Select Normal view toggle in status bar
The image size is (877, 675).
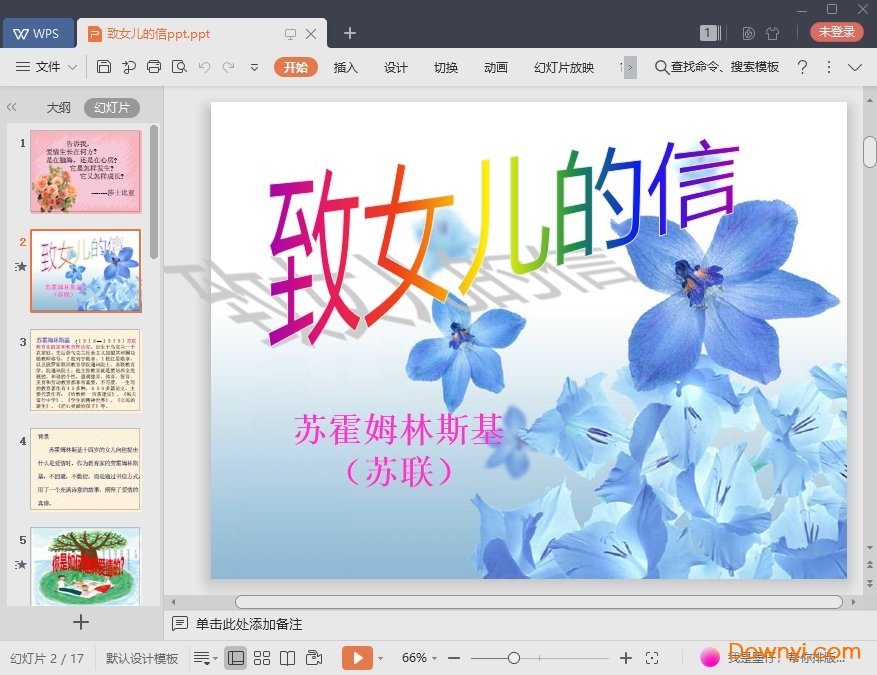(x=236, y=657)
